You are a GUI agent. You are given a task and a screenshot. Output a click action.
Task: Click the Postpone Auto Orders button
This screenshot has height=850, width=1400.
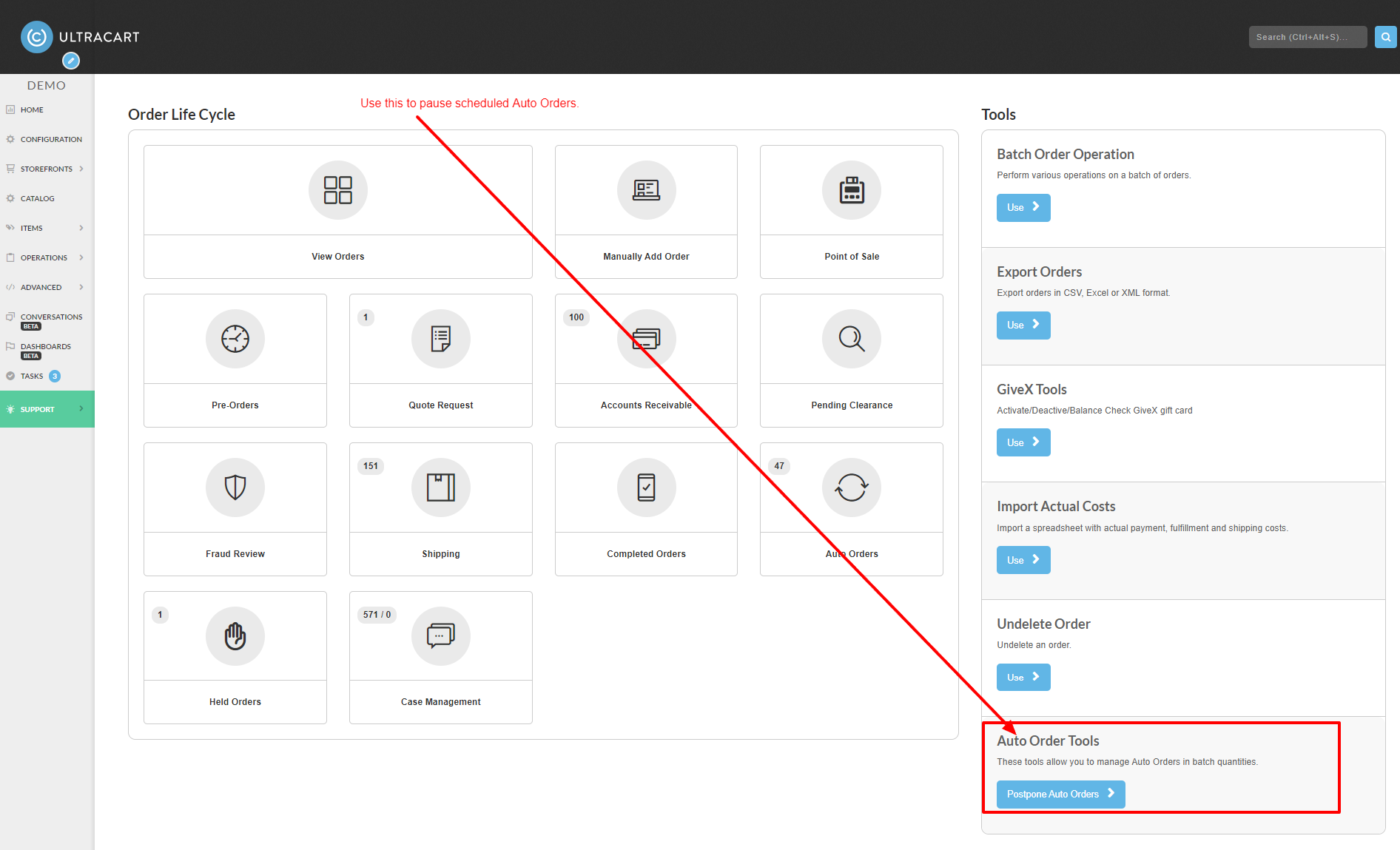[1060, 795]
